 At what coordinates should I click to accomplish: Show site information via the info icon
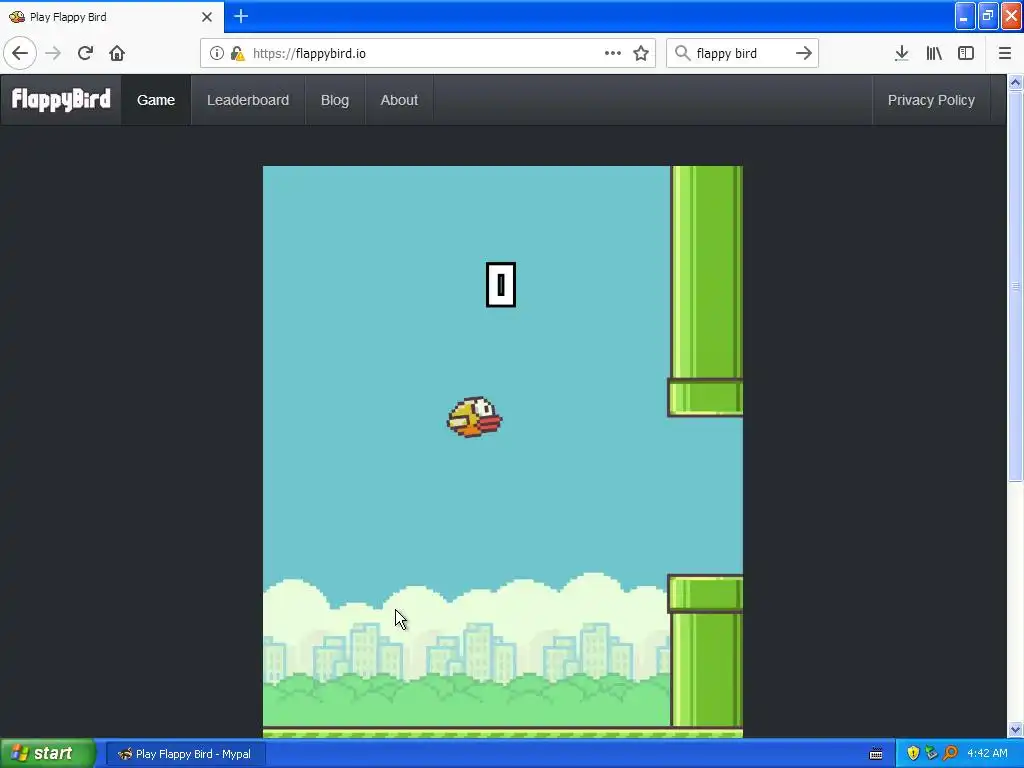(217, 53)
